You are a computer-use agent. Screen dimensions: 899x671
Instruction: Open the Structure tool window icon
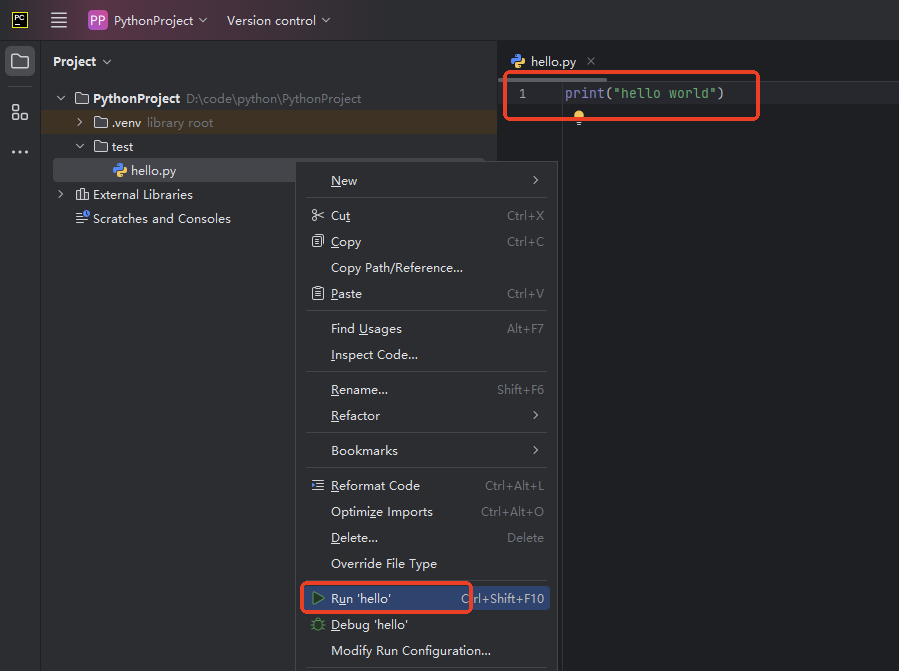[x=20, y=112]
